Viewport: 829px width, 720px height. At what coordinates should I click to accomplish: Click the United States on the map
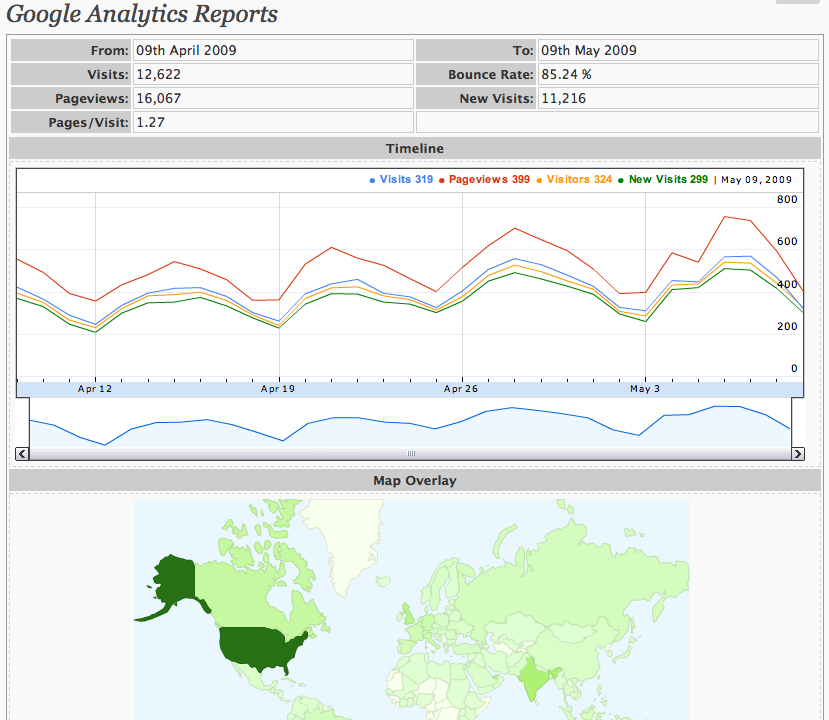coord(259,648)
